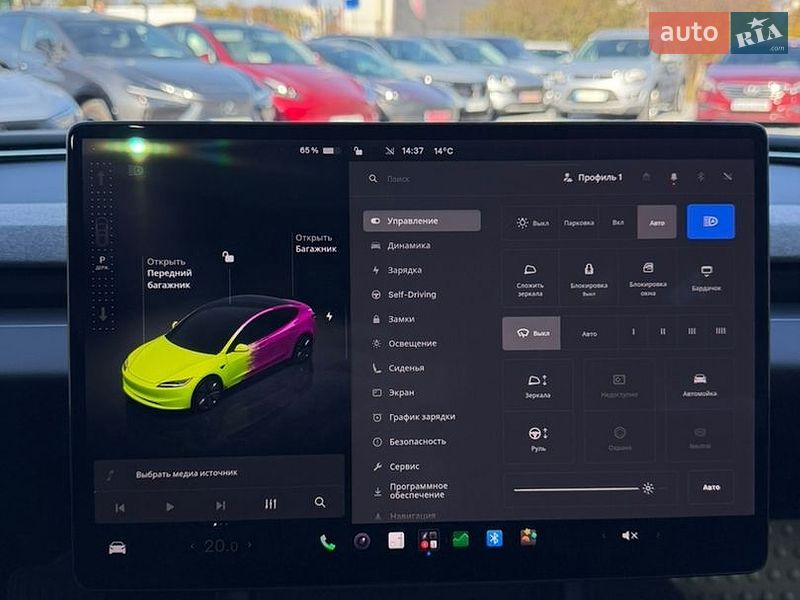Tap Открыть Передний багажник
Viewport: 800px width, 600px height.
click(169, 273)
